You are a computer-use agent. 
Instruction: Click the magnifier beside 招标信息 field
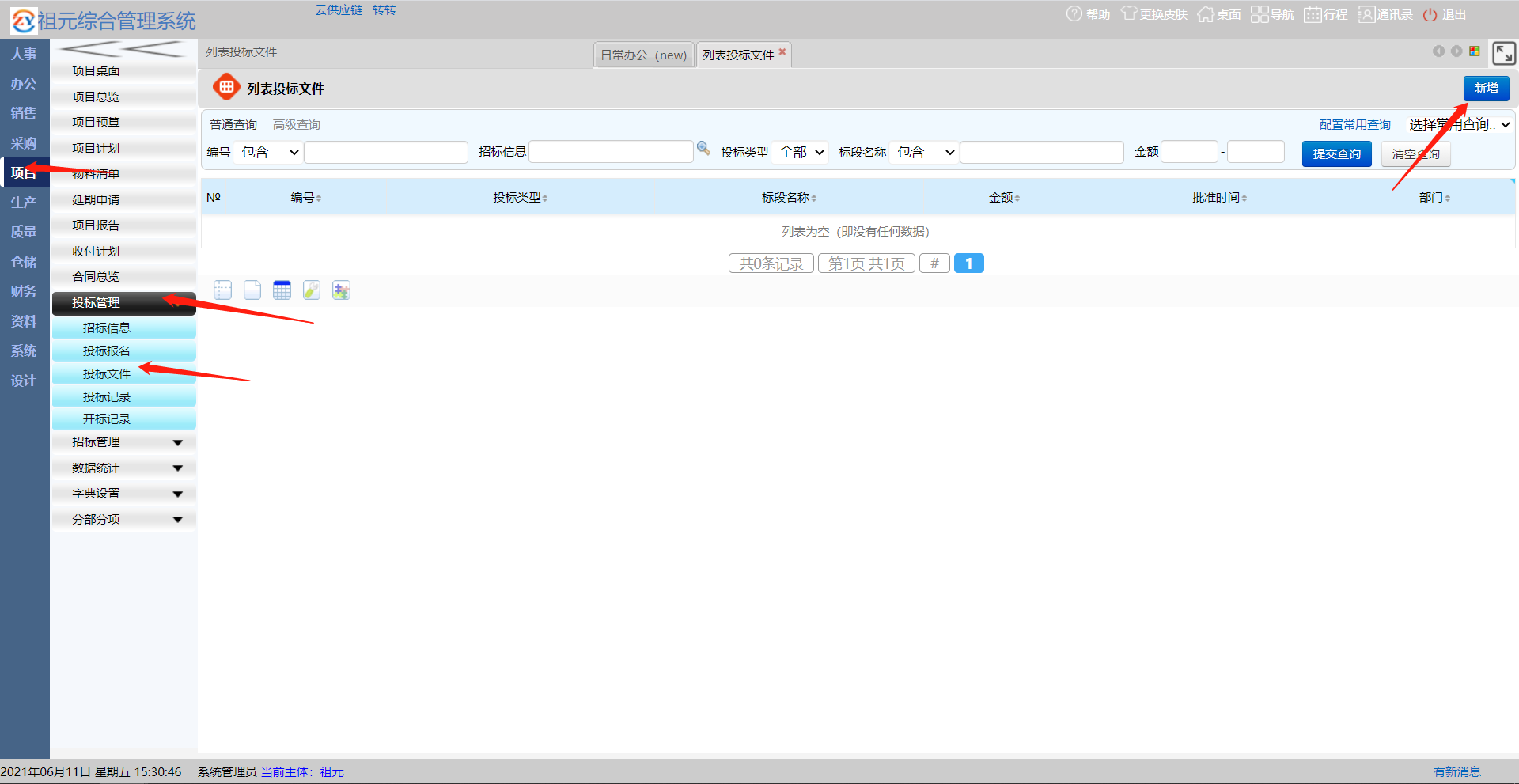coord(703,148)
